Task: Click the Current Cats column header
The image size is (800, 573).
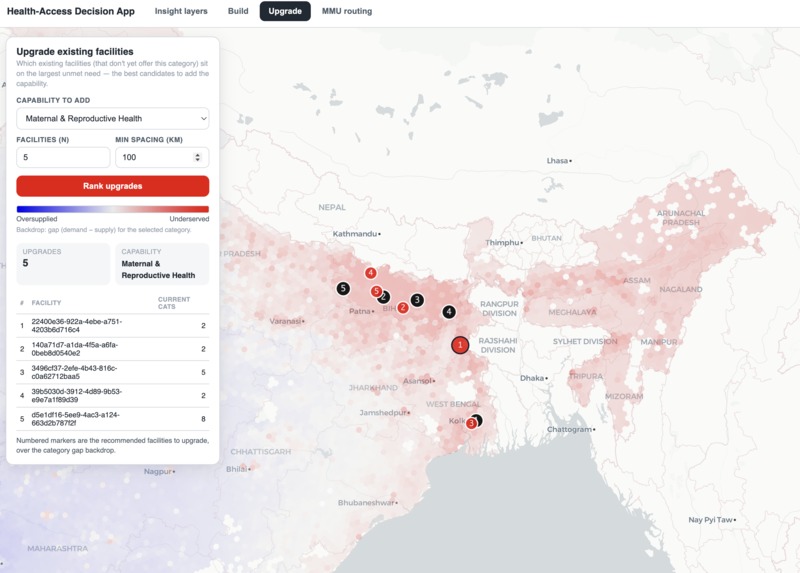Action: point(173,303)
